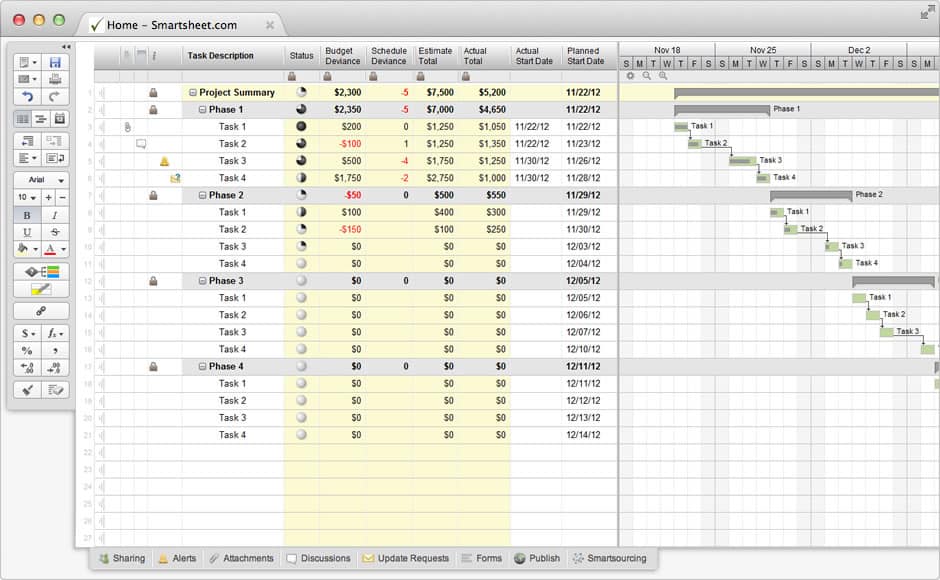940x580 pixels.
Task: Open the Gantt chart settings gear
Action: [x=630, y=76]
